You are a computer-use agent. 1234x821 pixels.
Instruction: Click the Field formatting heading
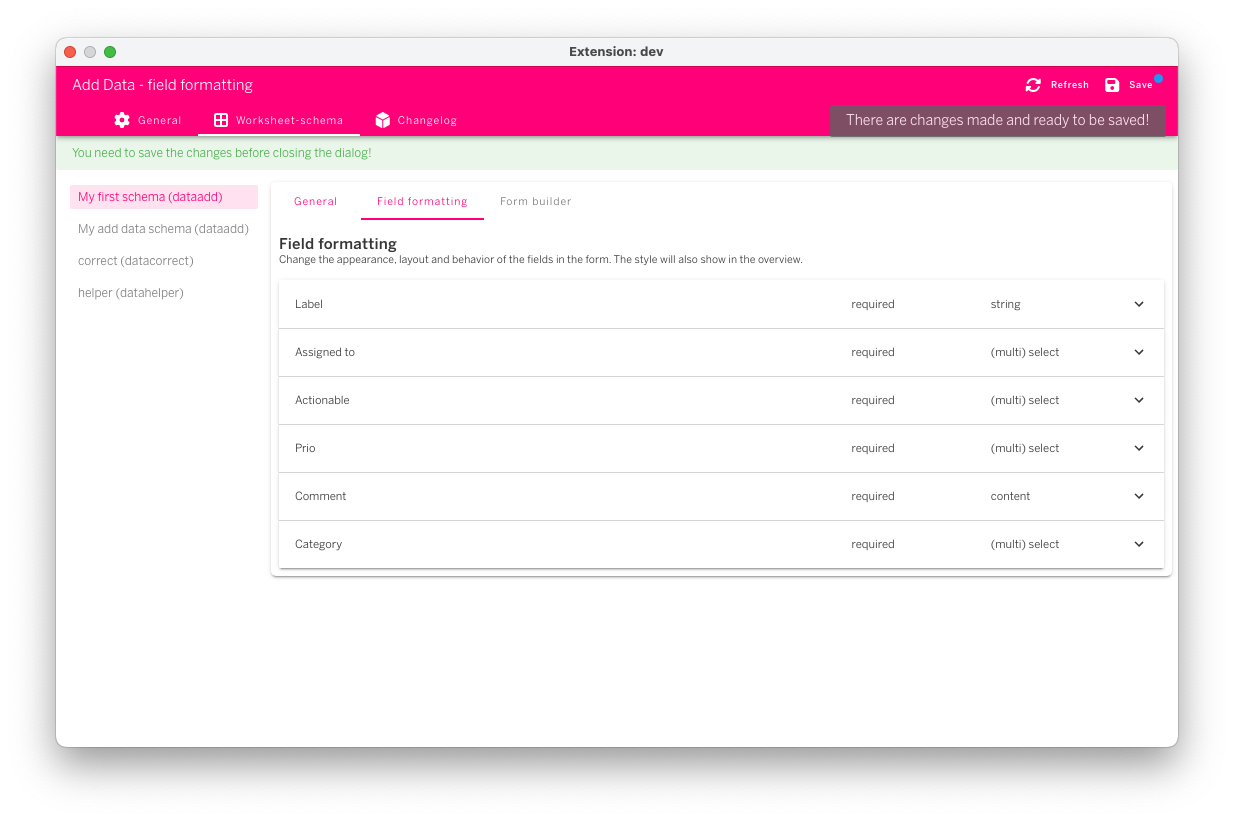(338, 243)
